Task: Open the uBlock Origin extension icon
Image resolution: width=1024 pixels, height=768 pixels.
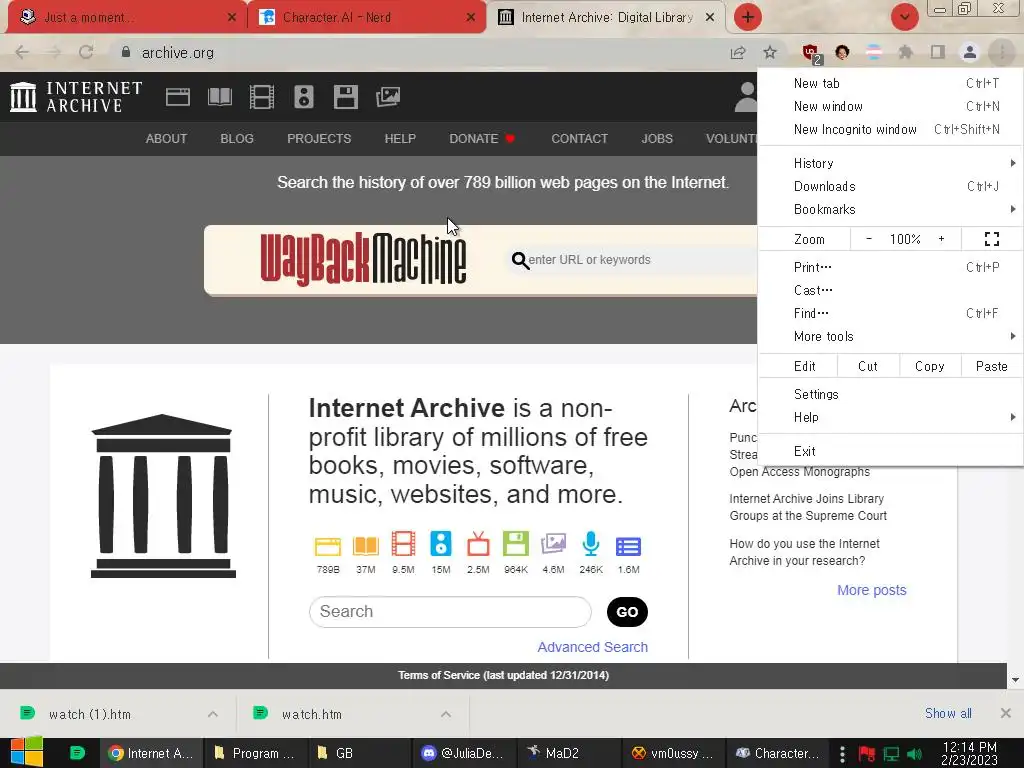Action: coord(811,53)
